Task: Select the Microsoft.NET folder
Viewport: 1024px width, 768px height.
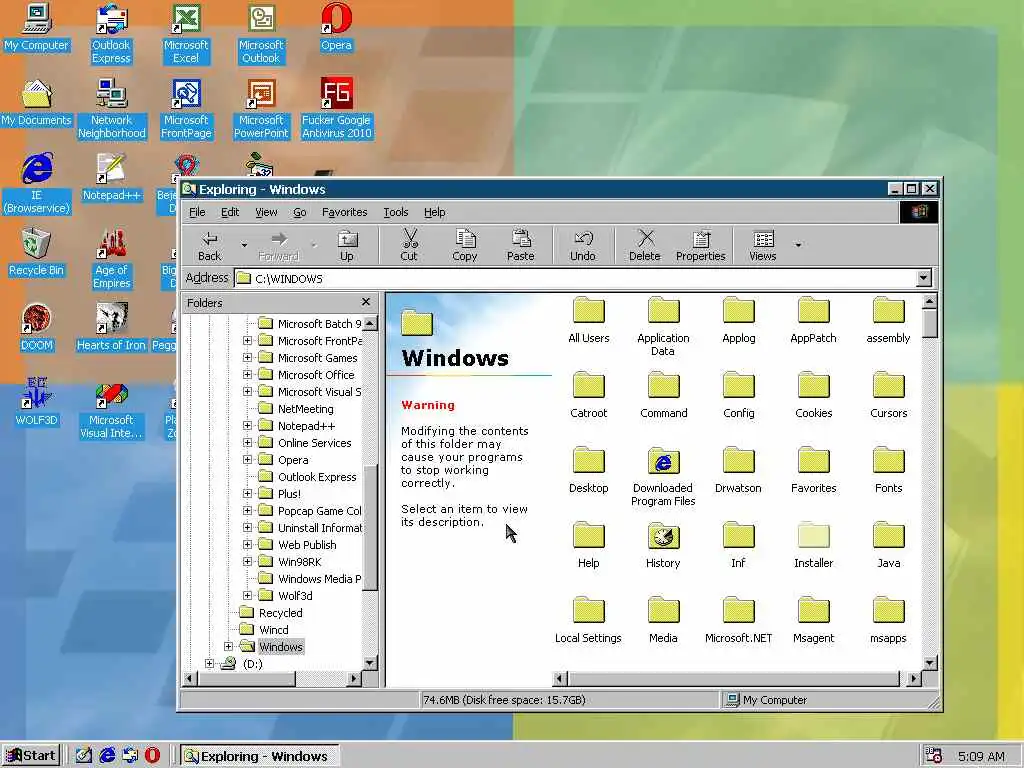Action: click(x=738, y=620)
